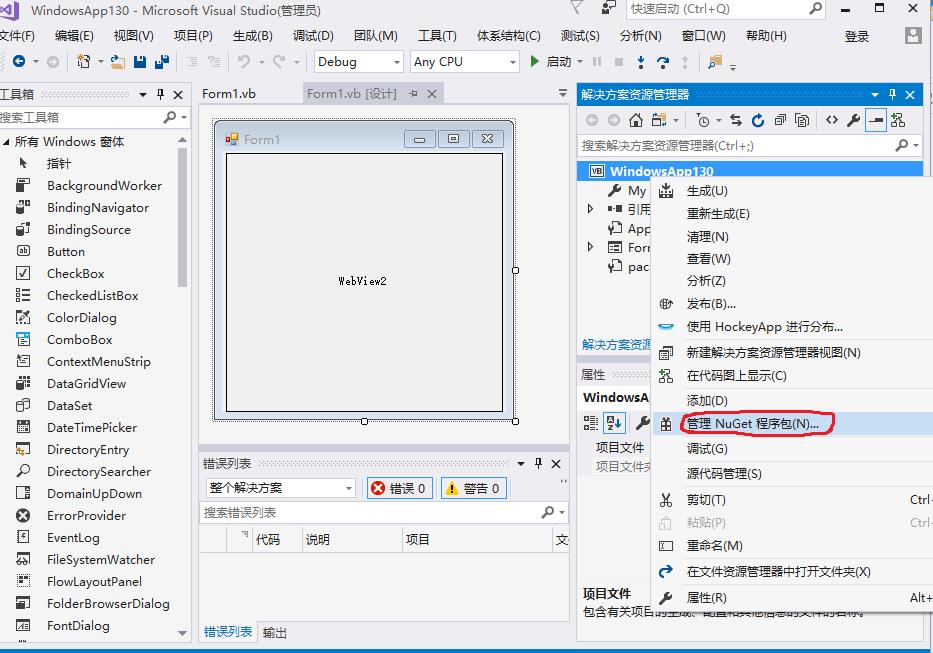Click Solution Explorer code map icon
Image resolution: width=933 pixels, height=653 pixels.
pyautogui.click(x=898, y=121)
